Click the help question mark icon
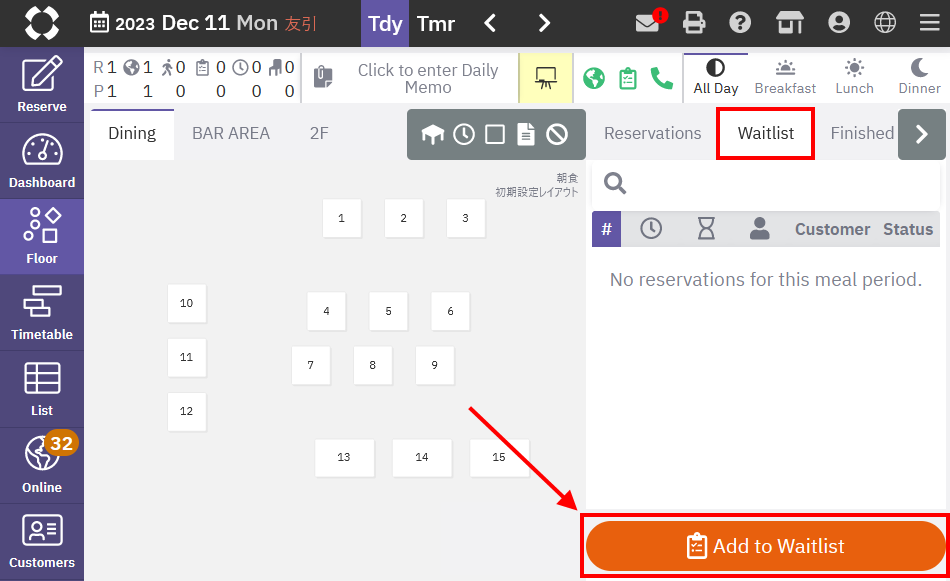This screenshot has width=950, height=581. point(740,23)
